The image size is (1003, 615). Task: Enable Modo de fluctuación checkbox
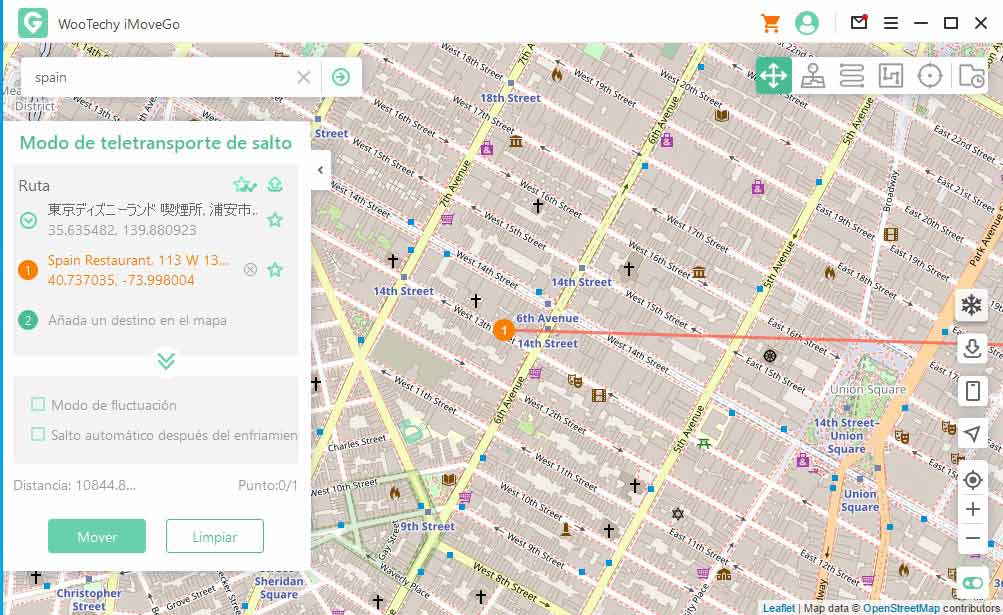(38, 405)
